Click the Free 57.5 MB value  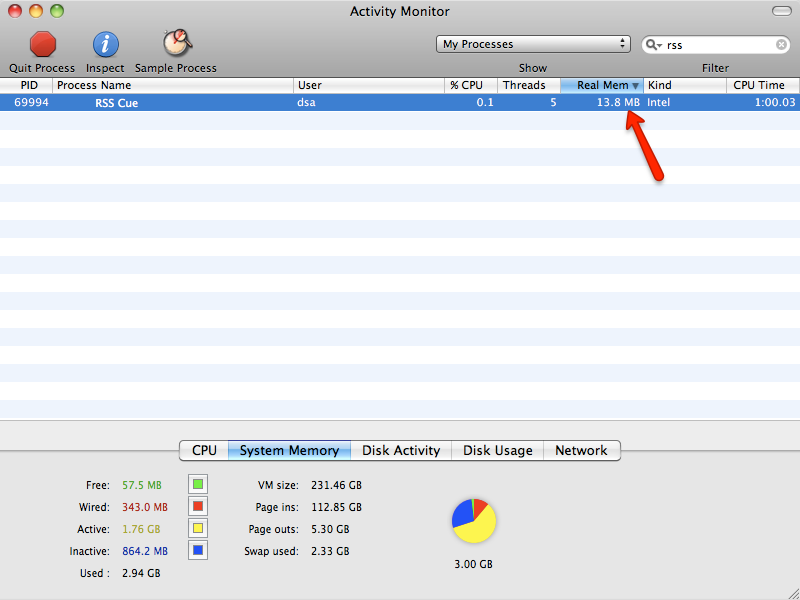coord(142,485)
